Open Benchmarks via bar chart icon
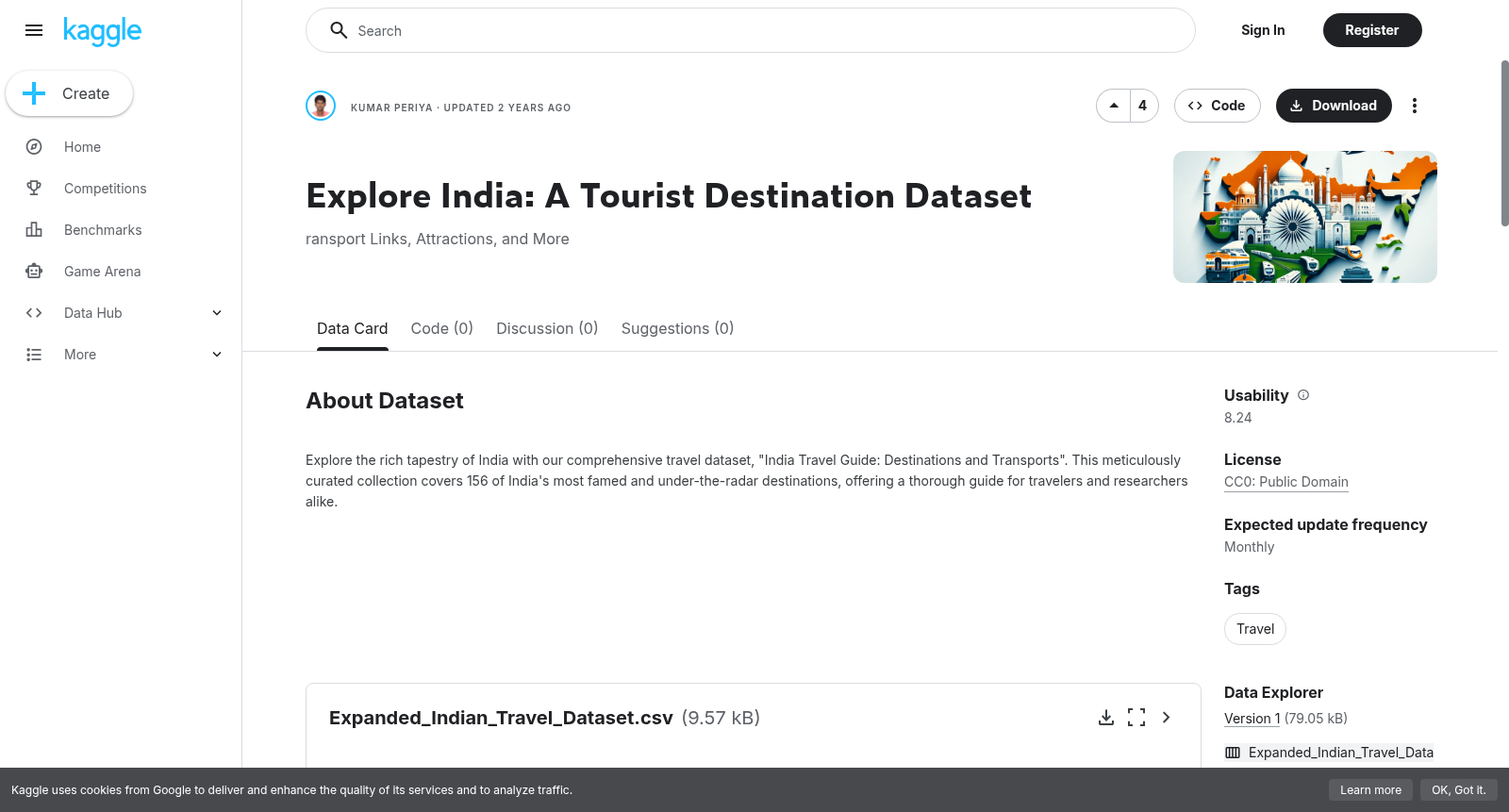The image size is (1509, 812). coord(34,230)
